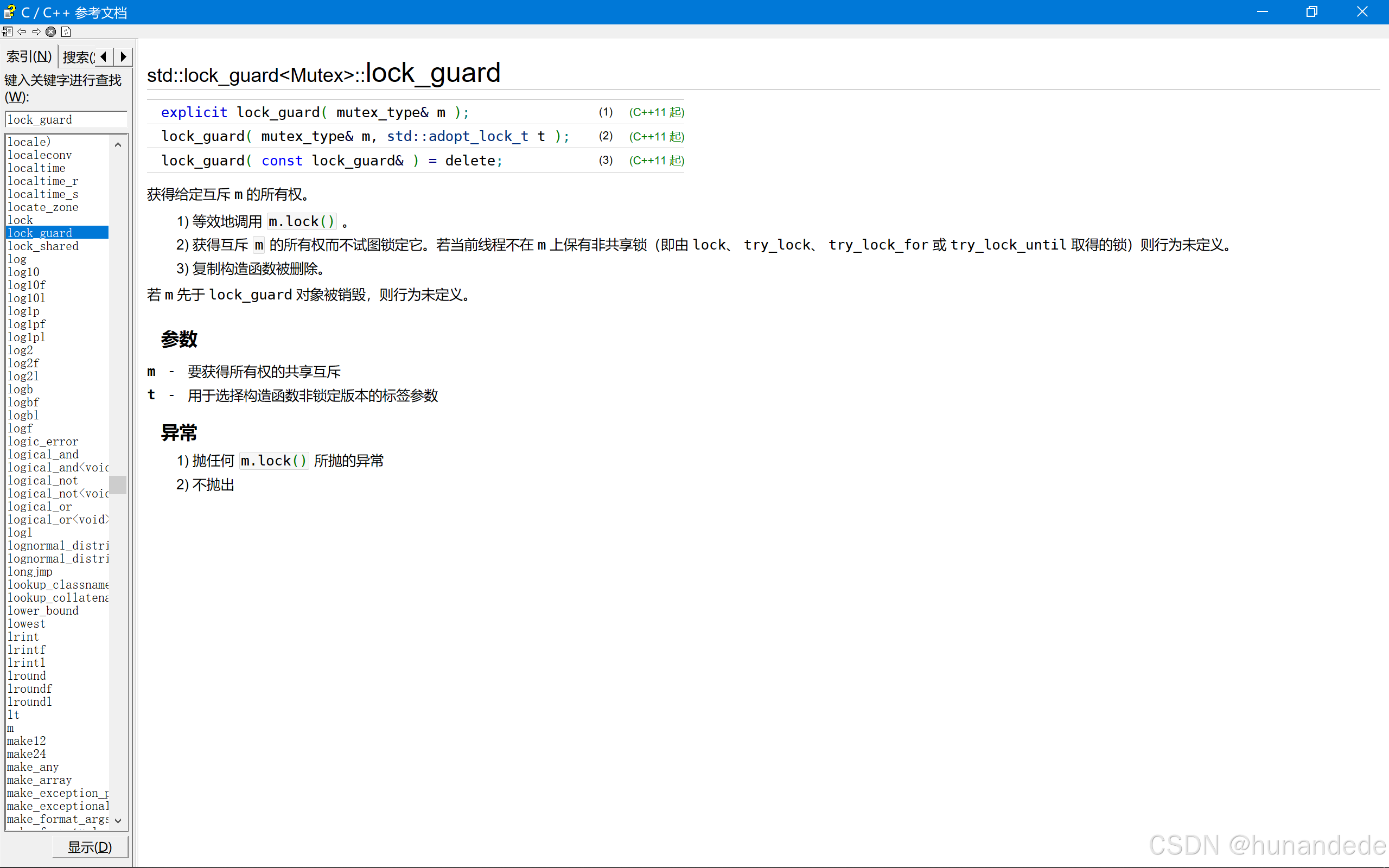The image size is (1389, 868).
Task: Select 'make_format_args' index entry
Action: [58, 819]
